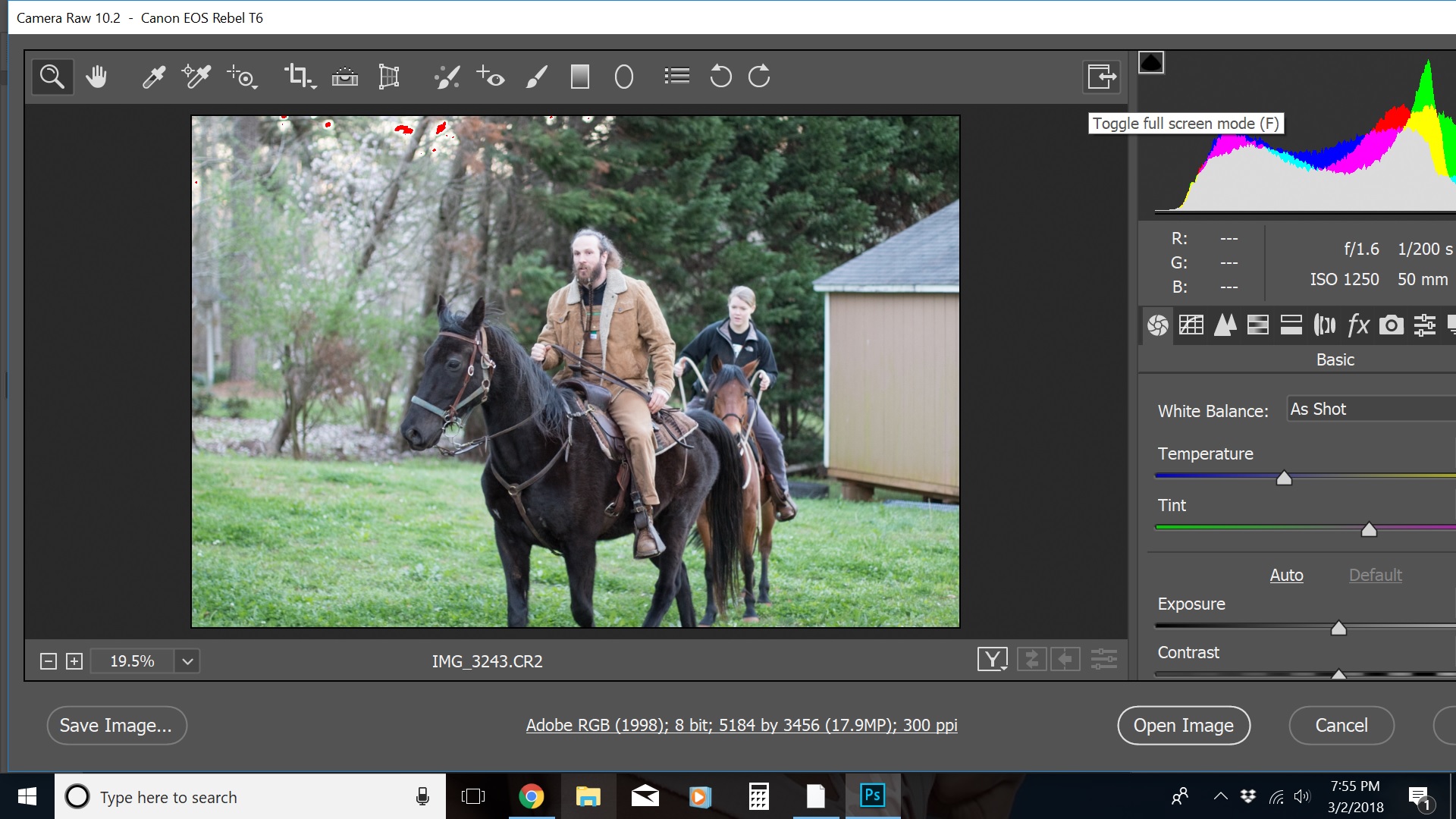Select the Hand tool

click(96, 76)
